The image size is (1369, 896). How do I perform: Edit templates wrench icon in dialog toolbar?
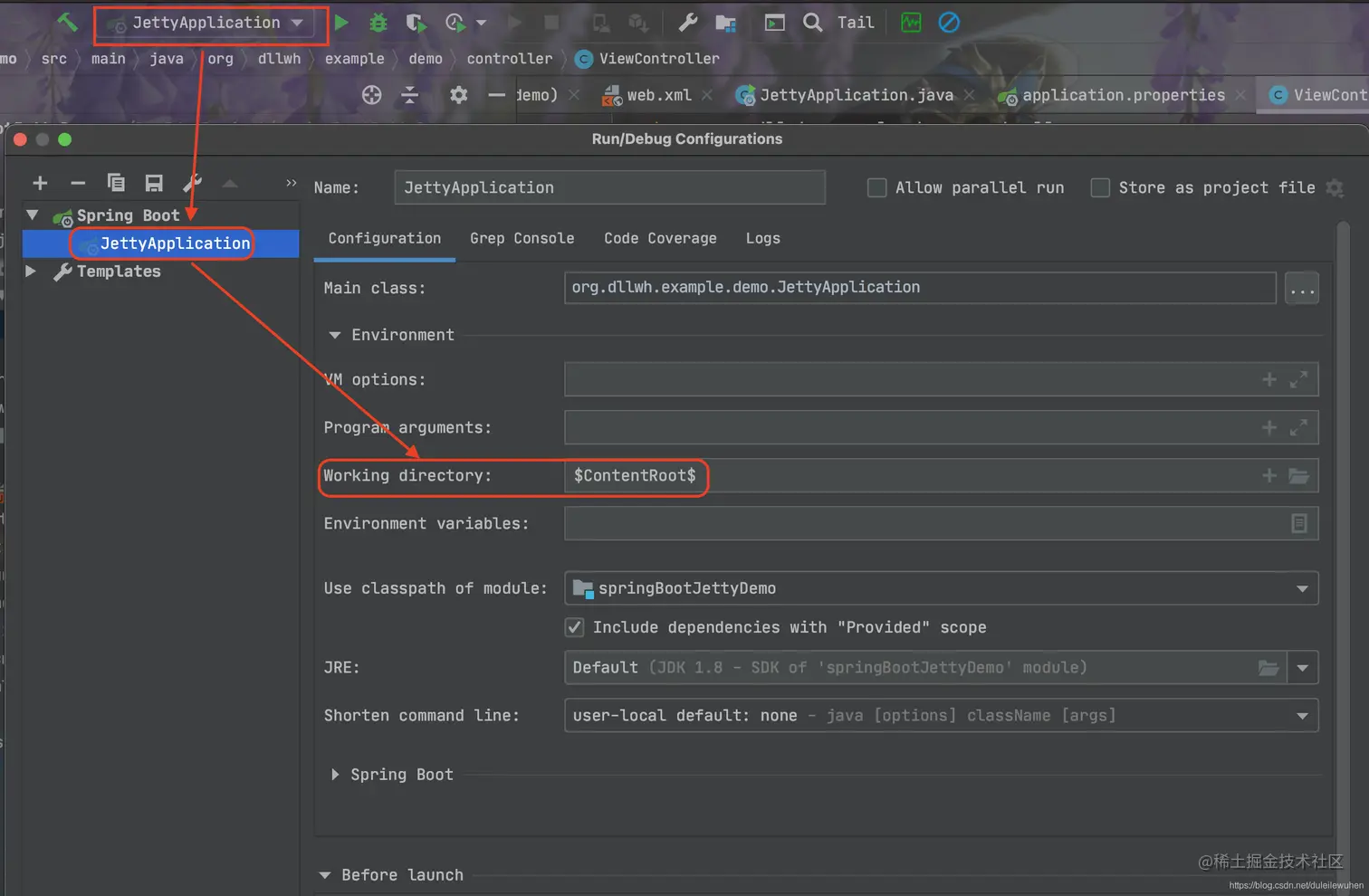point(192,183)
